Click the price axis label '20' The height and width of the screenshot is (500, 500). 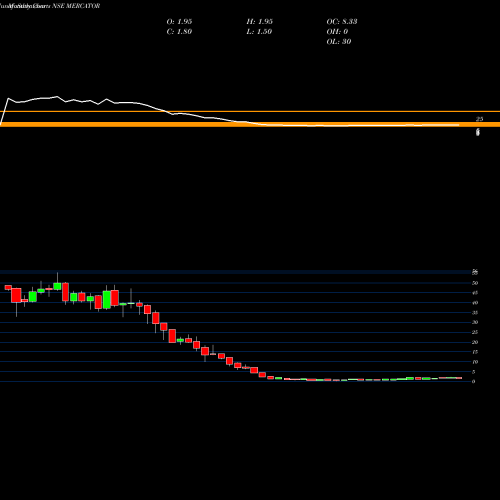475,342
